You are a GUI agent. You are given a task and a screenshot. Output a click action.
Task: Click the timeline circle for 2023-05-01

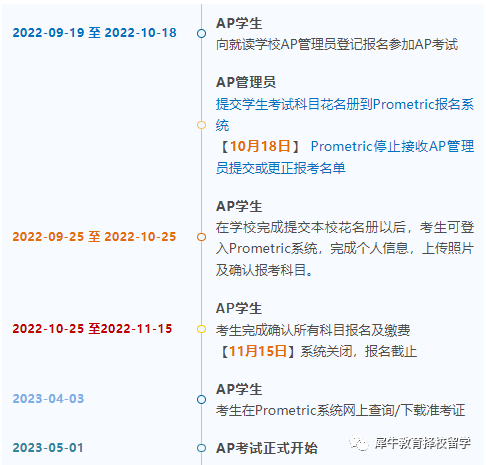click(x=201, y=448)
